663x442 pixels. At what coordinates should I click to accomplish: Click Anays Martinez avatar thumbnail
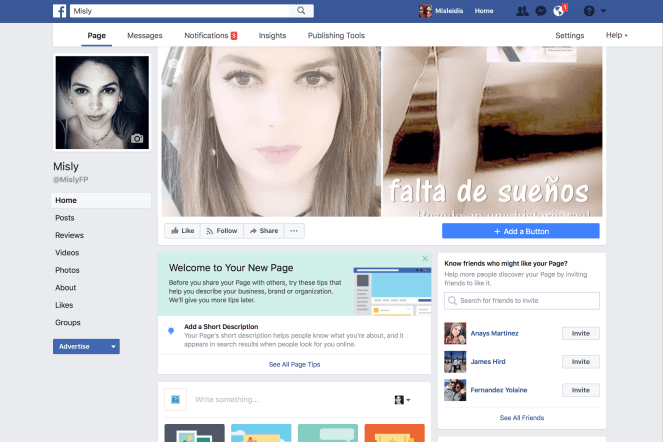pyautogui.click(x=455, y=333)
